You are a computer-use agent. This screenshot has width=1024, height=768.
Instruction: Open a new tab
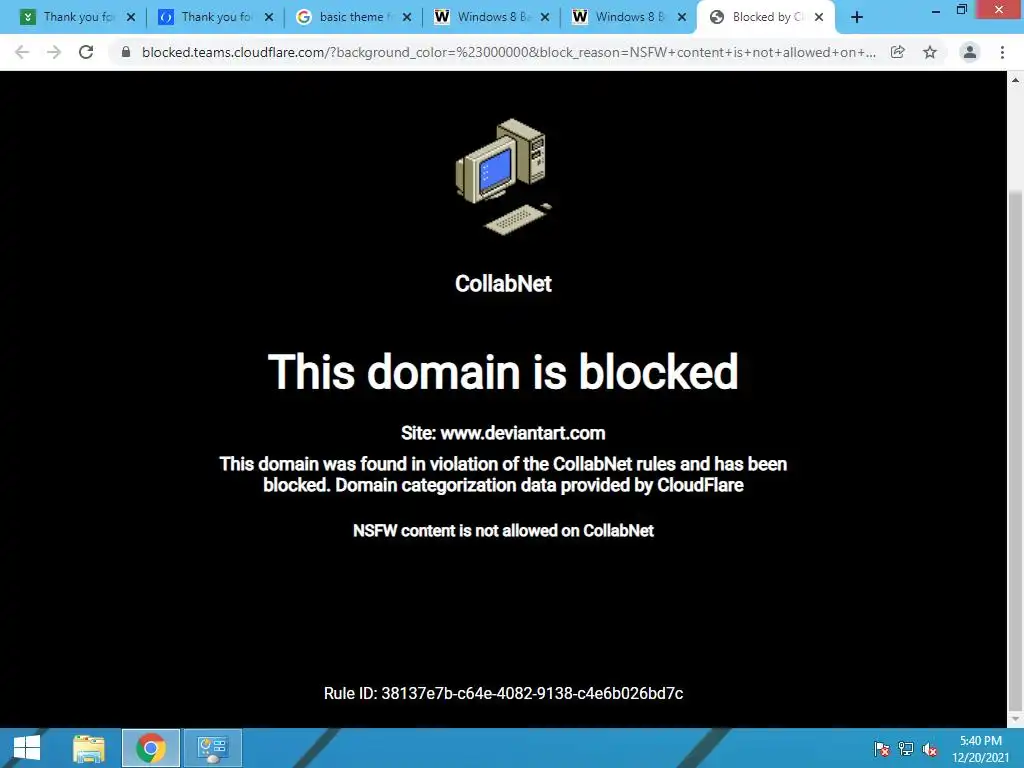pyautogui.click(x=857, y=18)
